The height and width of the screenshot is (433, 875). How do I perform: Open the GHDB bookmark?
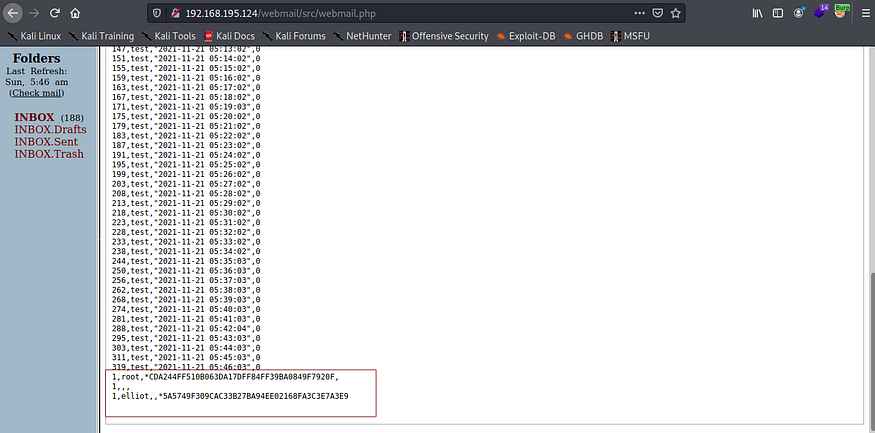coord(583,36)
